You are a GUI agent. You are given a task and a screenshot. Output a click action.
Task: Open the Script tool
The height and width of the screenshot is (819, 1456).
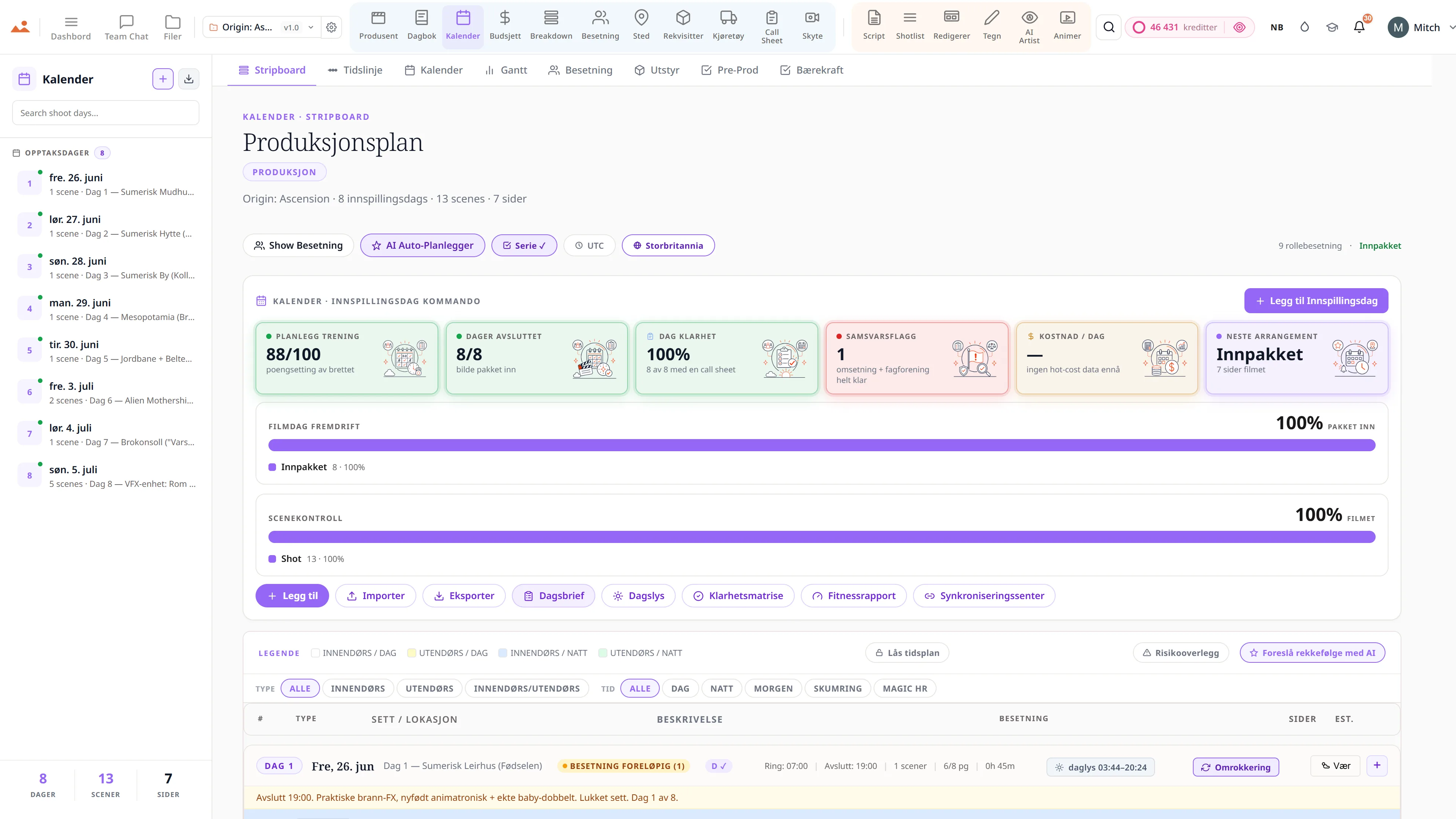coord(874,26)
